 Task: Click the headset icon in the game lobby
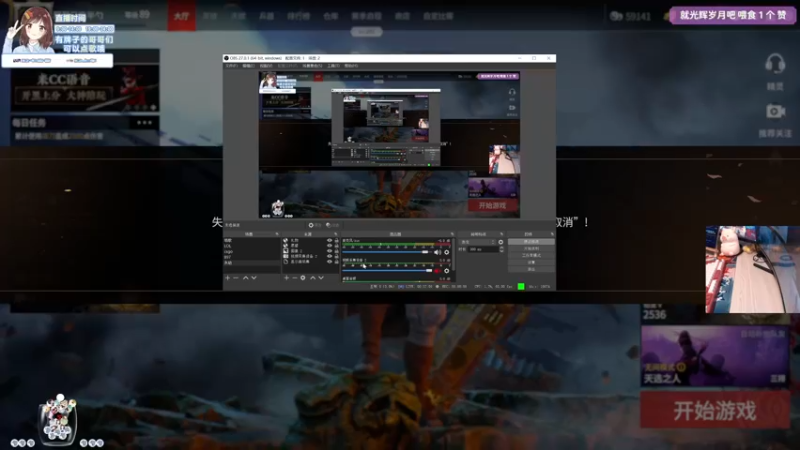point(775,64)
